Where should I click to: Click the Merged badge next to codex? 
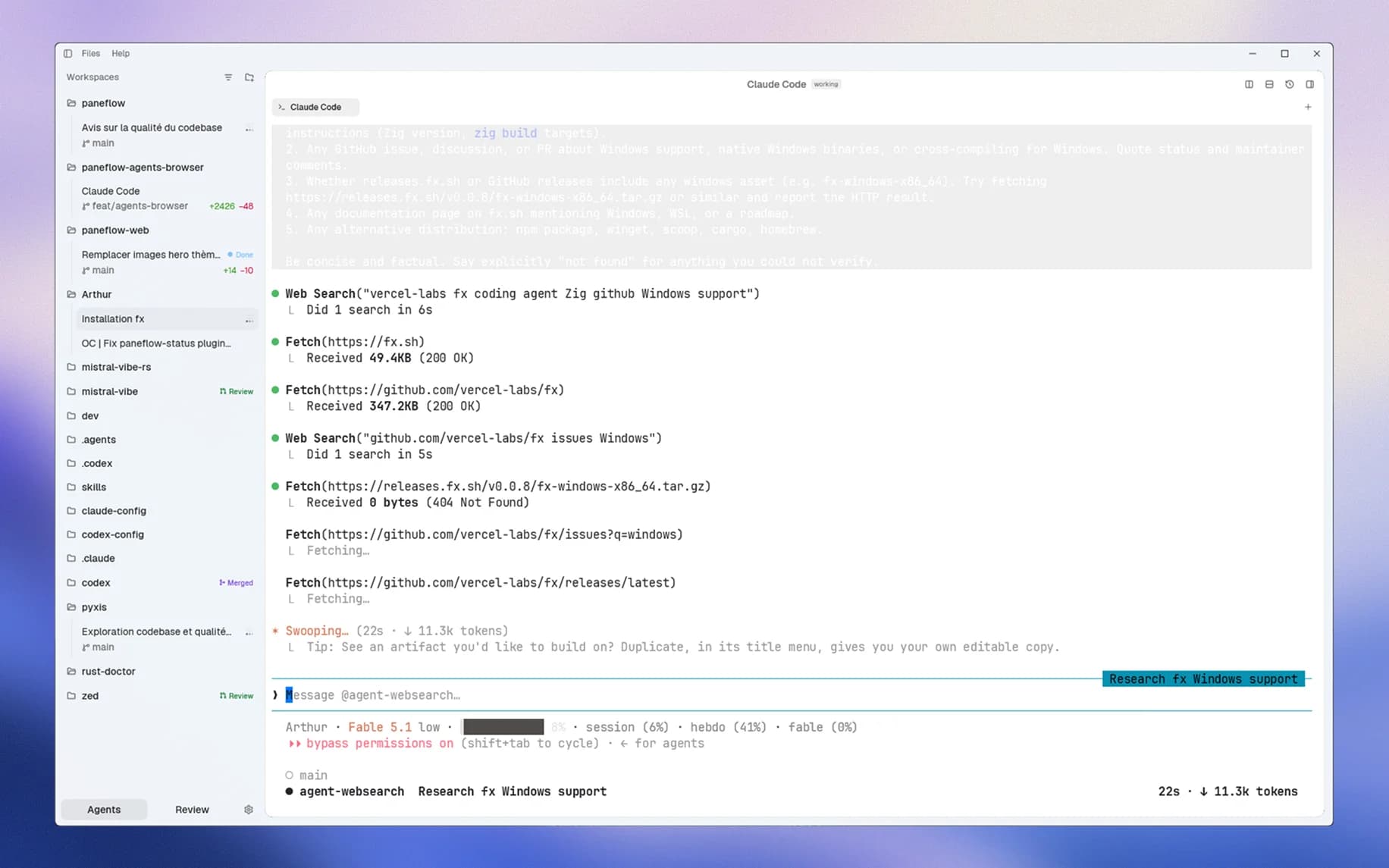[237, 583]
